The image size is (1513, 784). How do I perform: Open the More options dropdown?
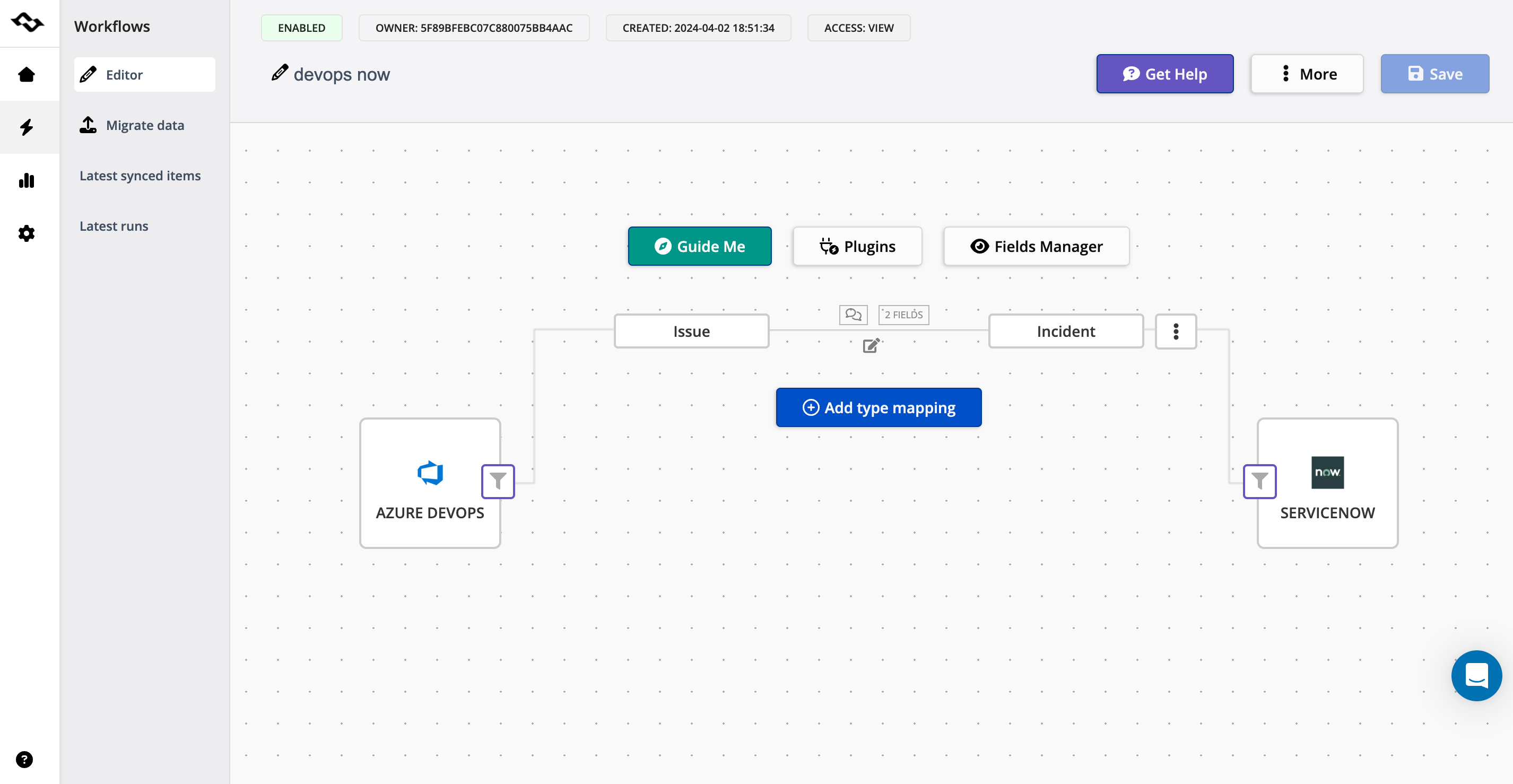coord(1307,74)
